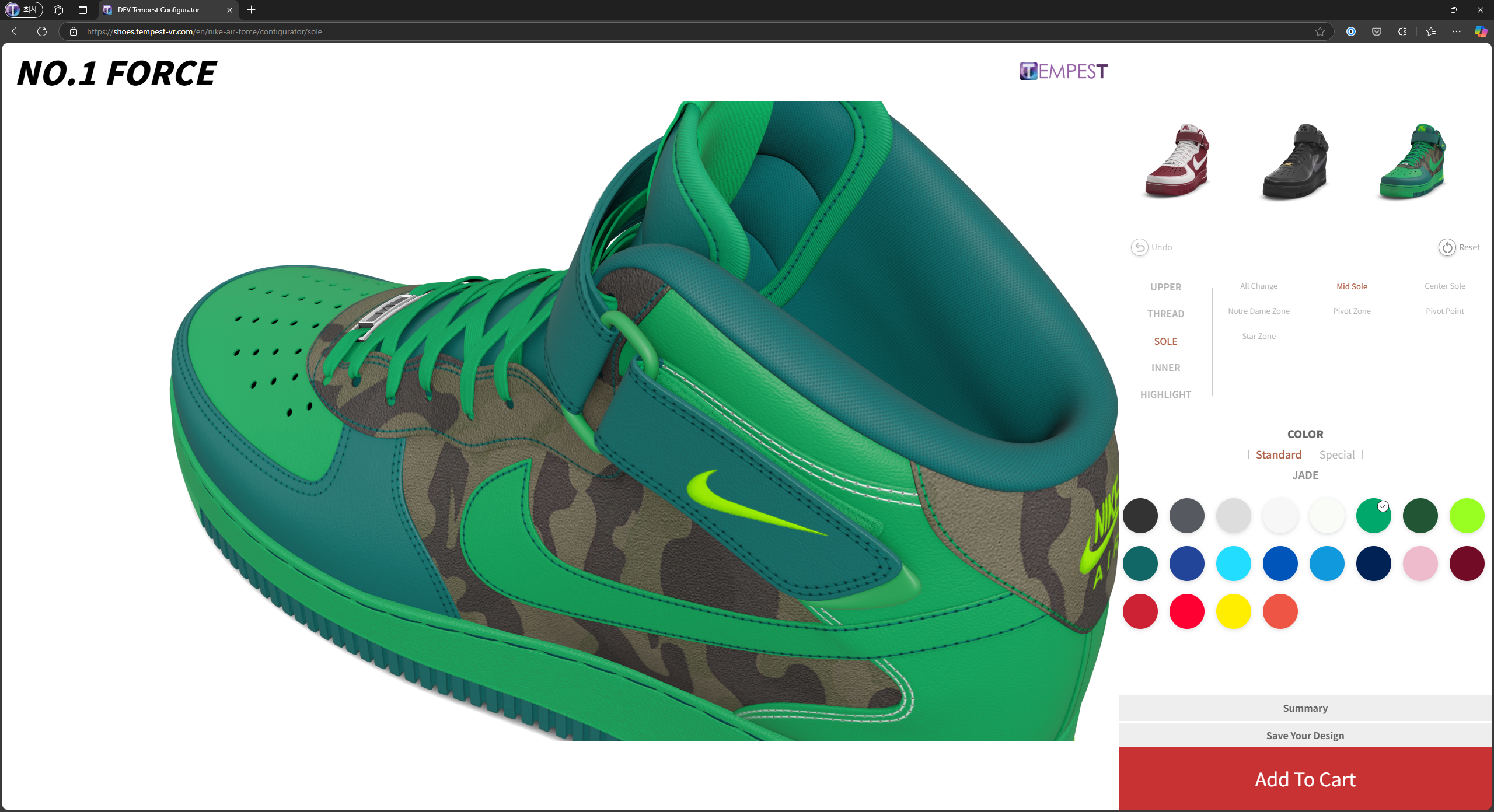Screen dimensions: 1494x812
Task: Click the Reset circular icon
Action: point(1447,247)
